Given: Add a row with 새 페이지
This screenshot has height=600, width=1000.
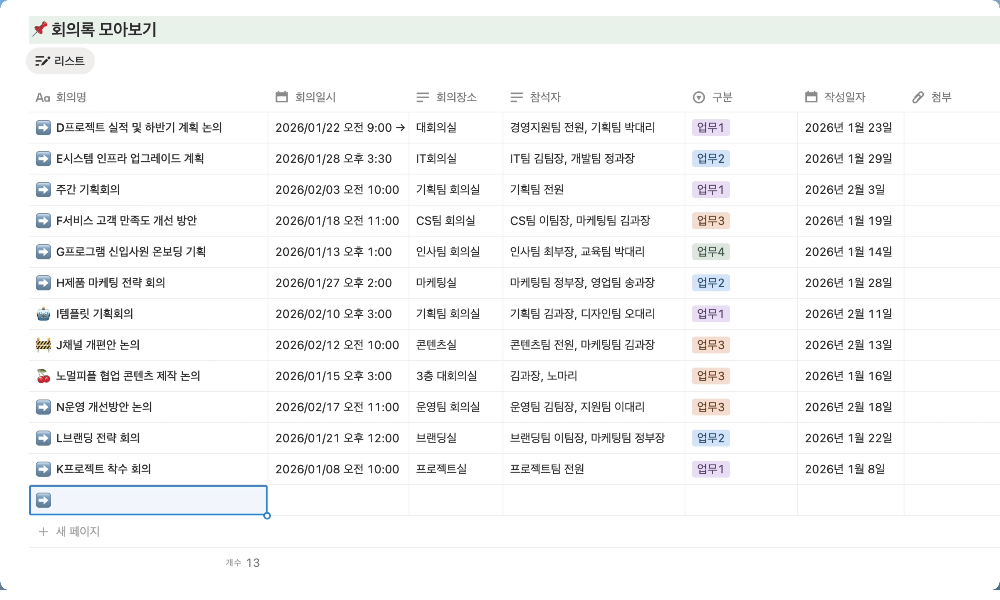Looking at the screenshot, I should (70, 532).
